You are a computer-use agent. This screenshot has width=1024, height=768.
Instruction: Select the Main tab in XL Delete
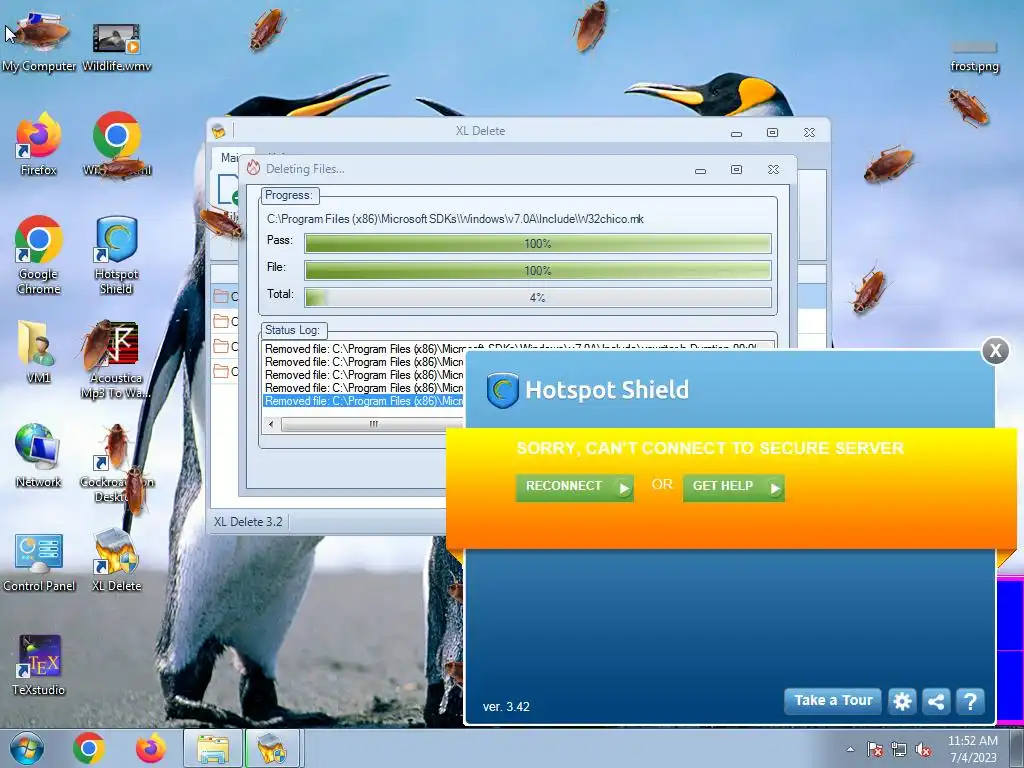[228, 157]
